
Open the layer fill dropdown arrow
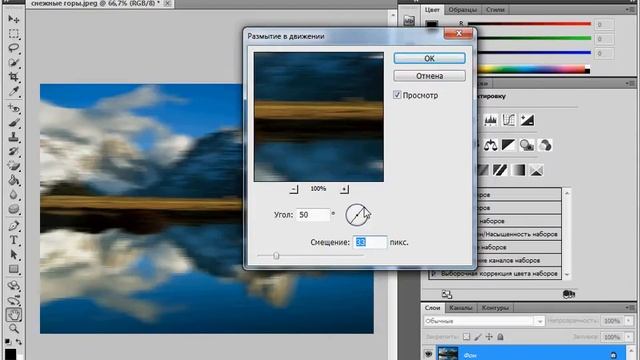coord(629,337)
